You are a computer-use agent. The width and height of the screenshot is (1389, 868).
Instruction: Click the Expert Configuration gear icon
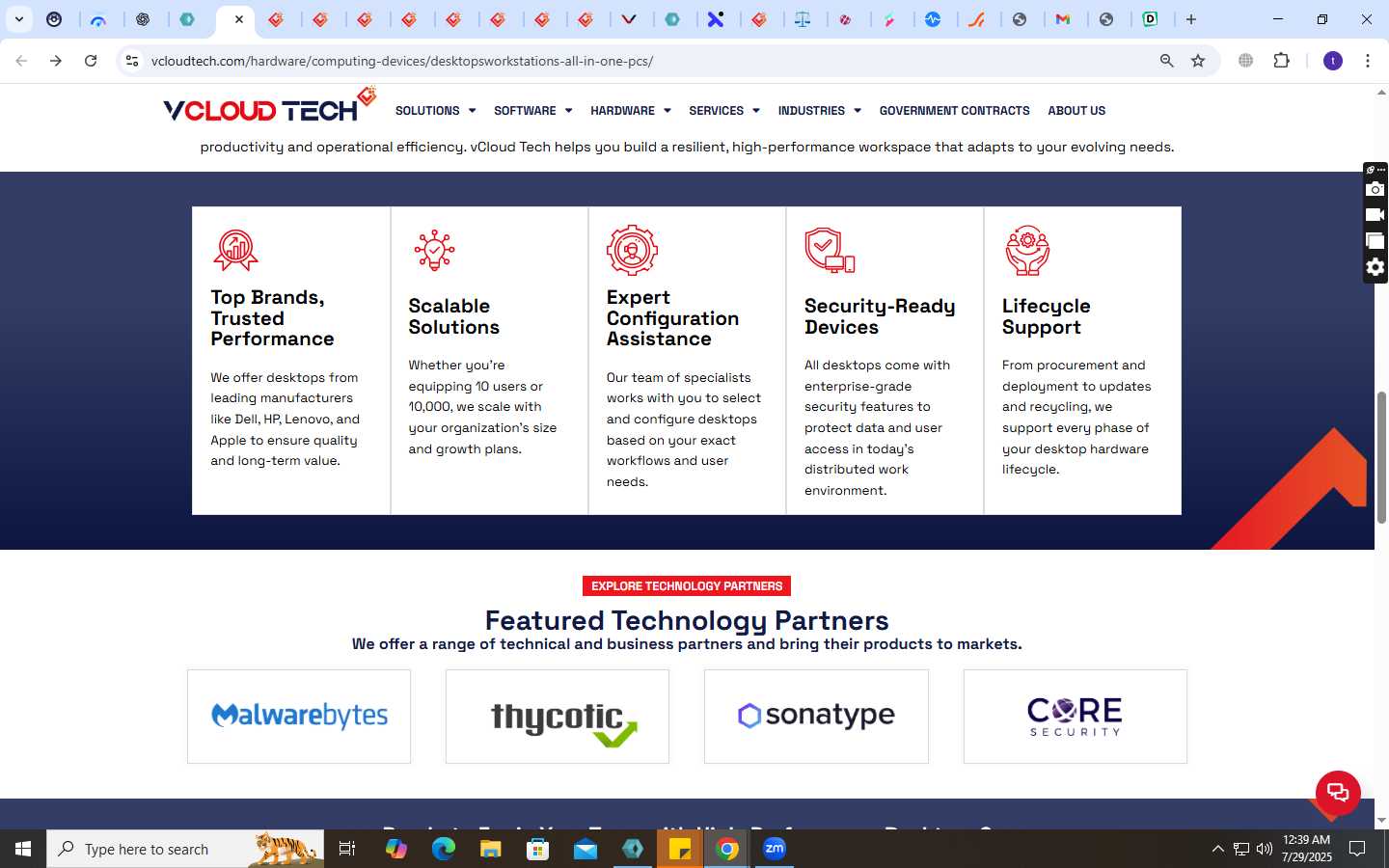[x=632, y=251]
